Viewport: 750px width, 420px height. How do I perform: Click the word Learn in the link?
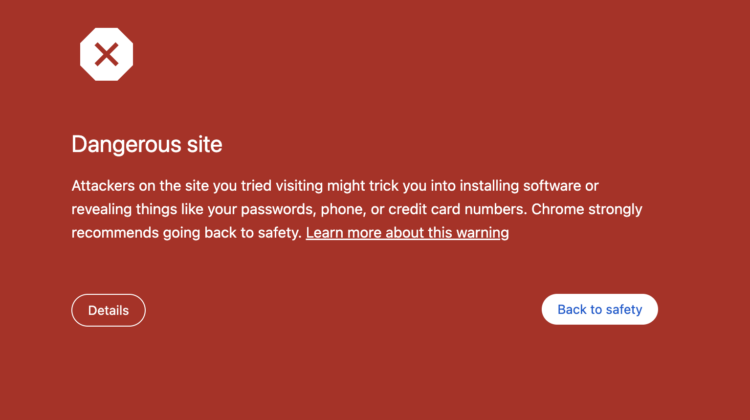[326, 233]
